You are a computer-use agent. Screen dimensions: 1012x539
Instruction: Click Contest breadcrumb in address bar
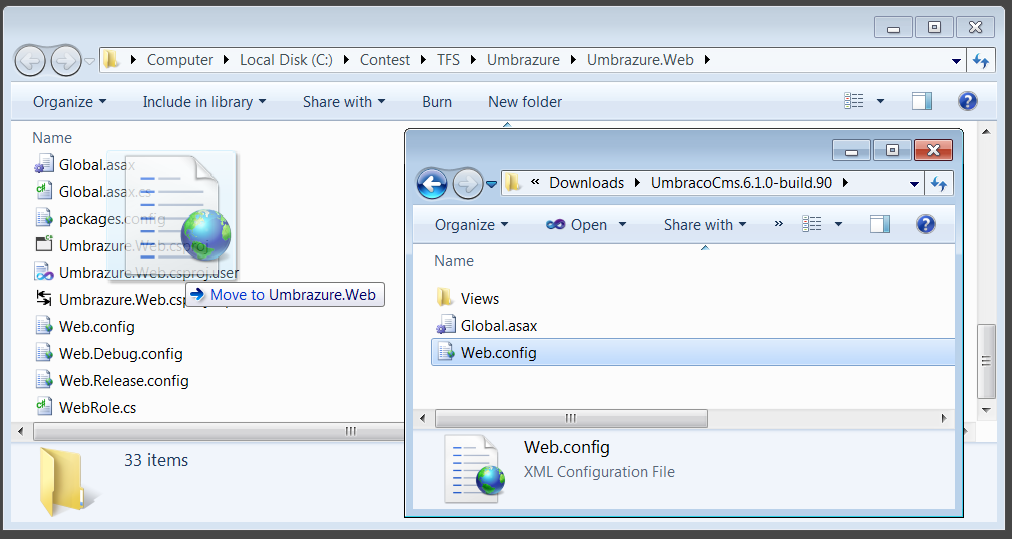[385, 60]
